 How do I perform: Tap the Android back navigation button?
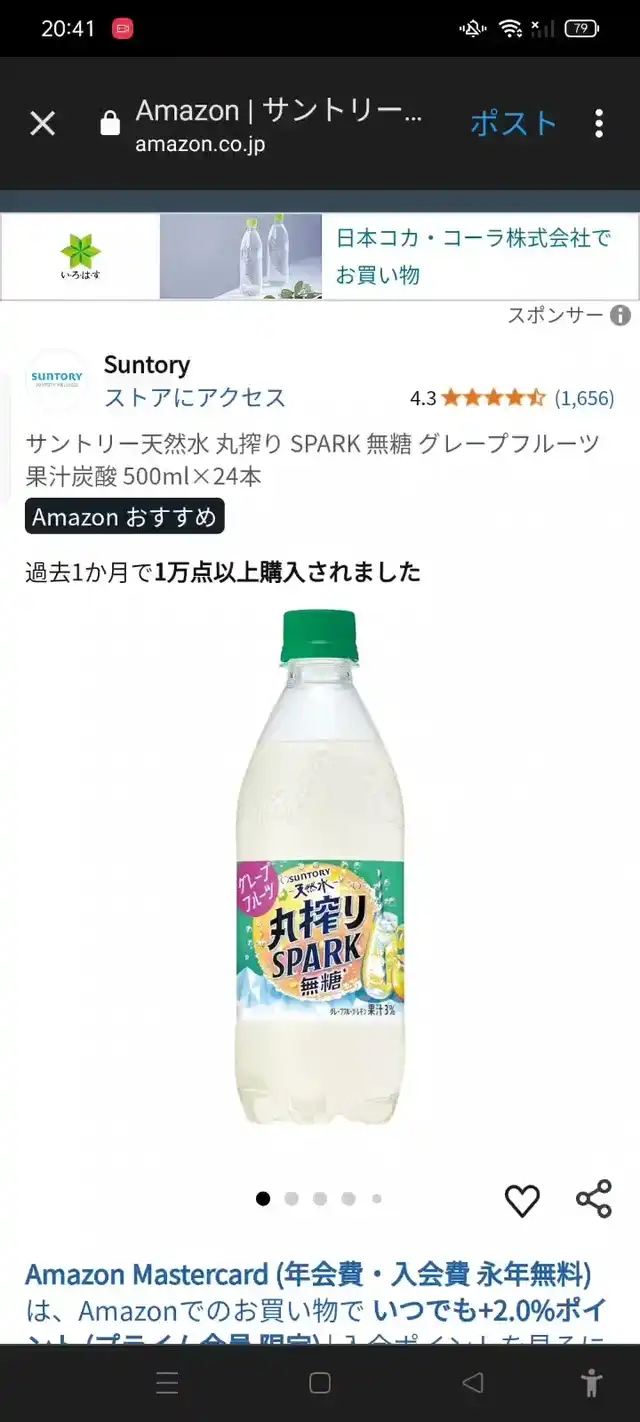pos(472,1383)
